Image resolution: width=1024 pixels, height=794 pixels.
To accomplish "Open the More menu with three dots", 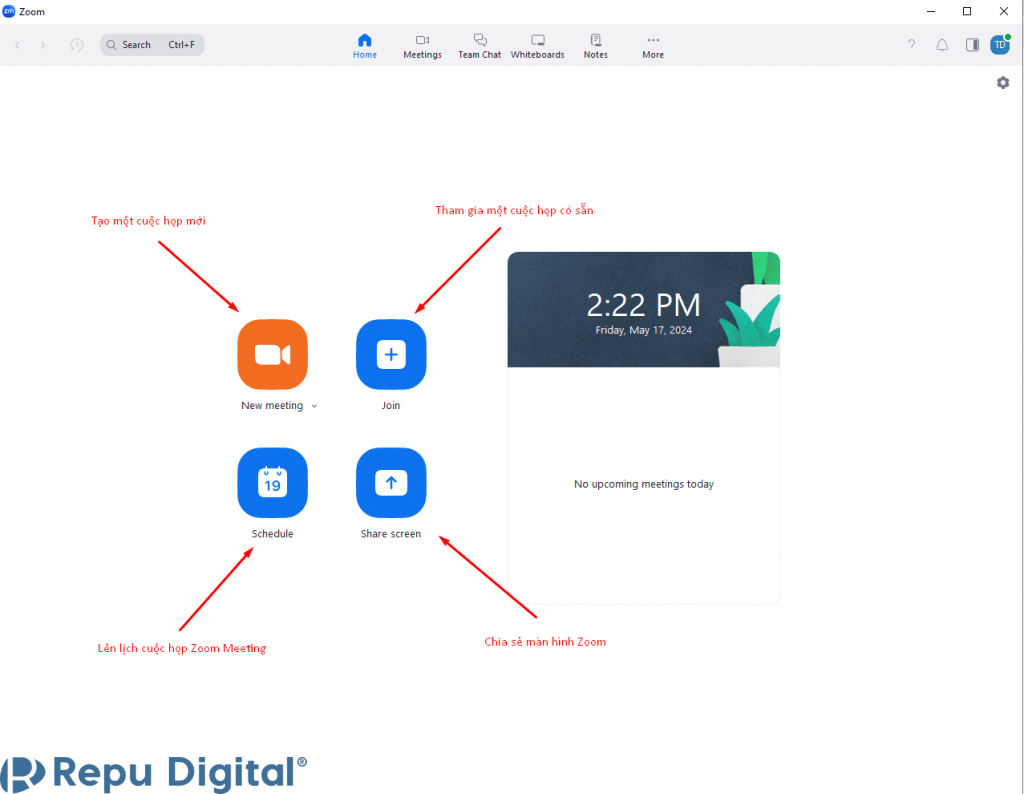I will click(x=653, y=46).
